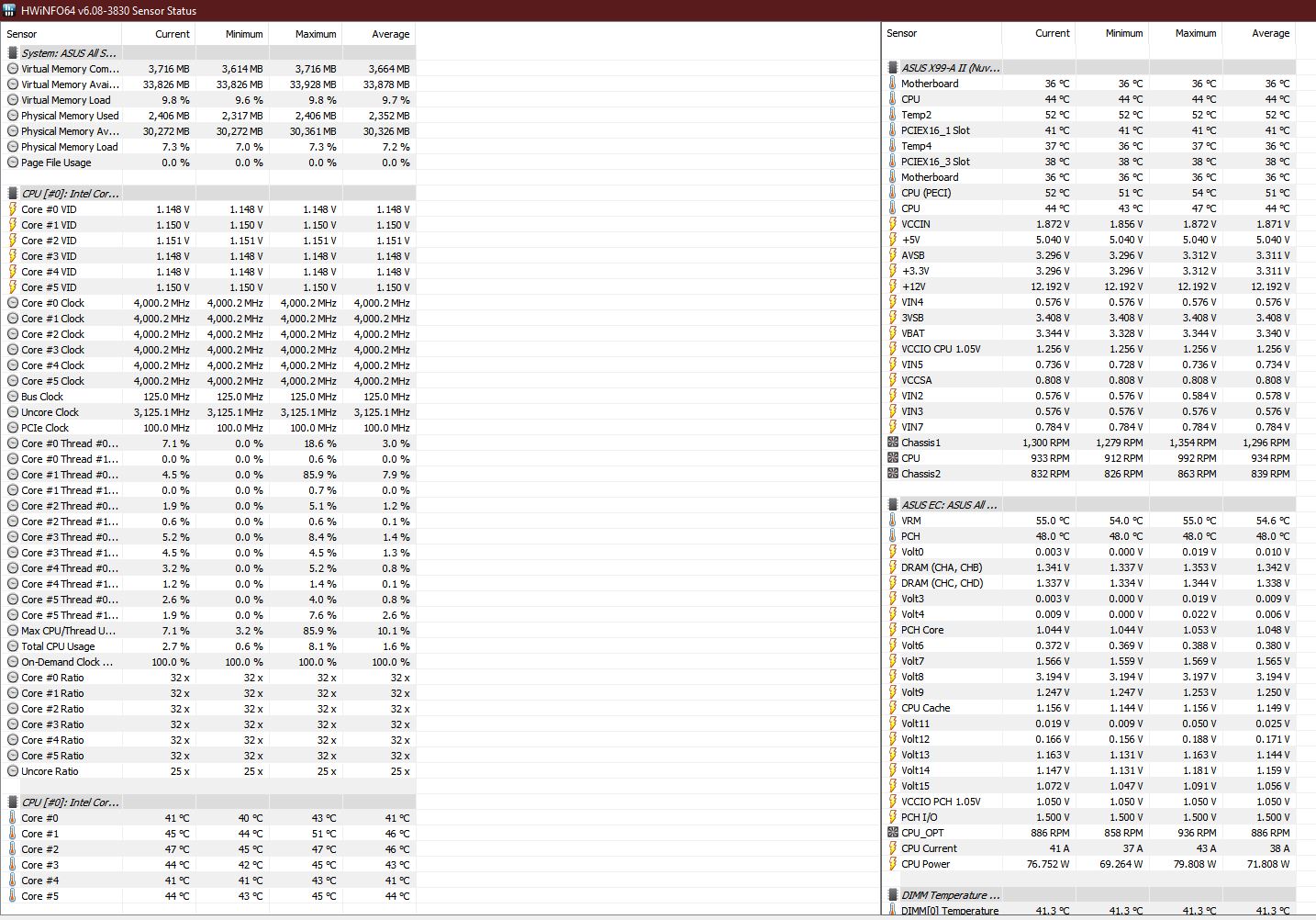Click the 85.9 % maximum value of Core #1 Thread #0

point(319,475)
